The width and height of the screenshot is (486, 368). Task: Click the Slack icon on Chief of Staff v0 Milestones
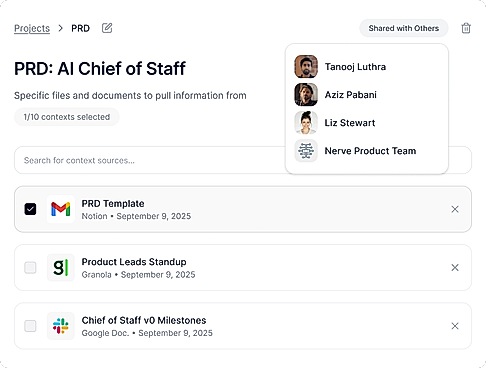pyautogui.click(x=61, y=326)
